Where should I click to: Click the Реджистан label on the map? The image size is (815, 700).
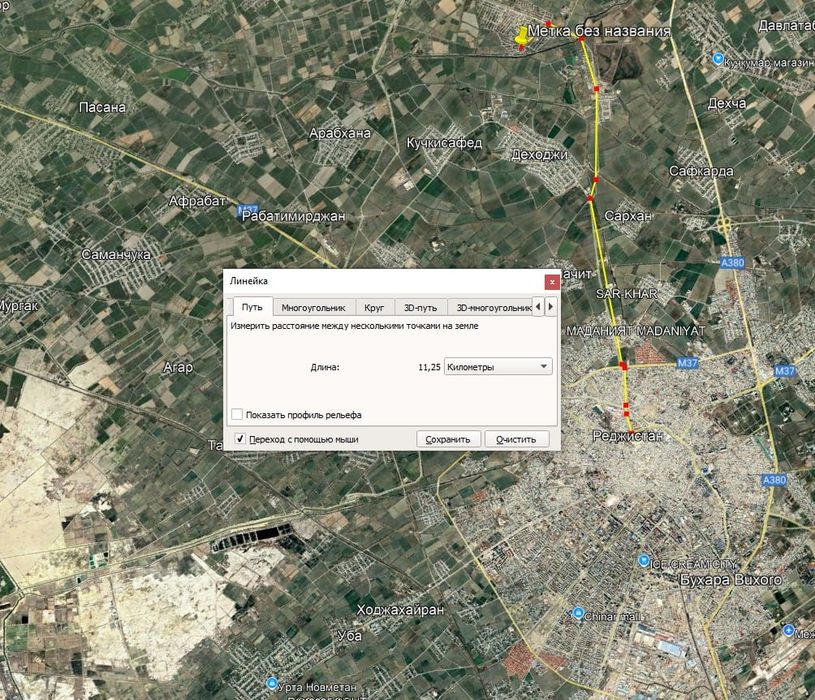(x=628, y=436)
